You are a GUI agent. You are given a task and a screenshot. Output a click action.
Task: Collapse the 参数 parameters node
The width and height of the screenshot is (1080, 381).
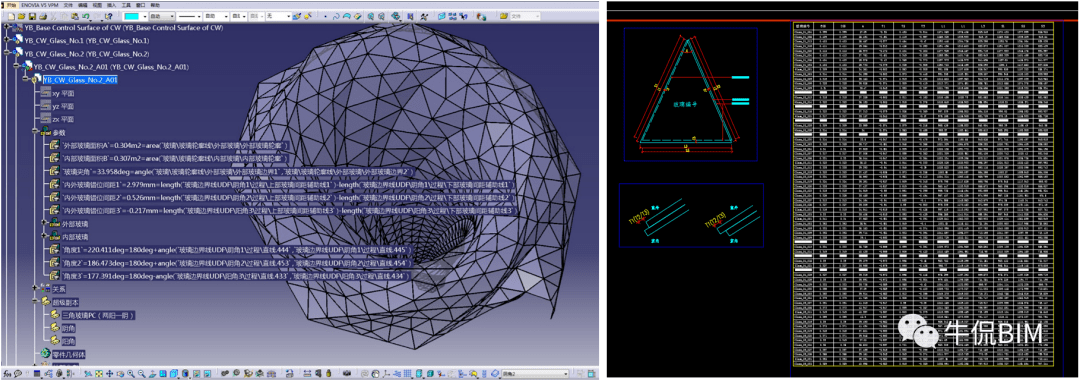34,132
